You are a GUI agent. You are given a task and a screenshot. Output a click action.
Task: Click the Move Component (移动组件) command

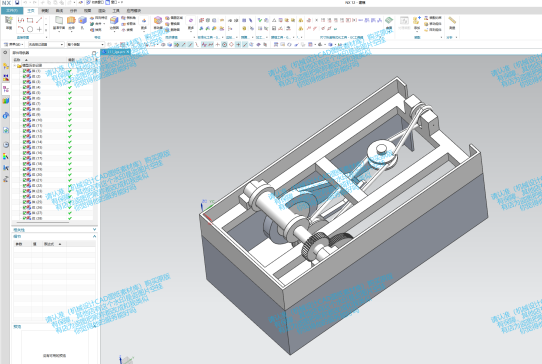point(432,24)
